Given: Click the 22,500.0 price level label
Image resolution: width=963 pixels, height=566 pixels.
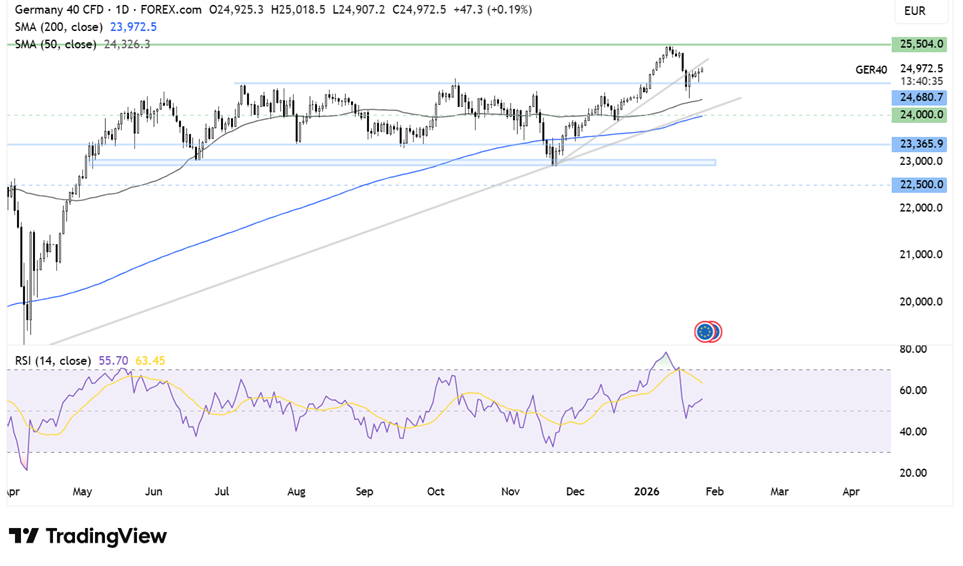Looking at the screenshot, I should coord(921,184).
